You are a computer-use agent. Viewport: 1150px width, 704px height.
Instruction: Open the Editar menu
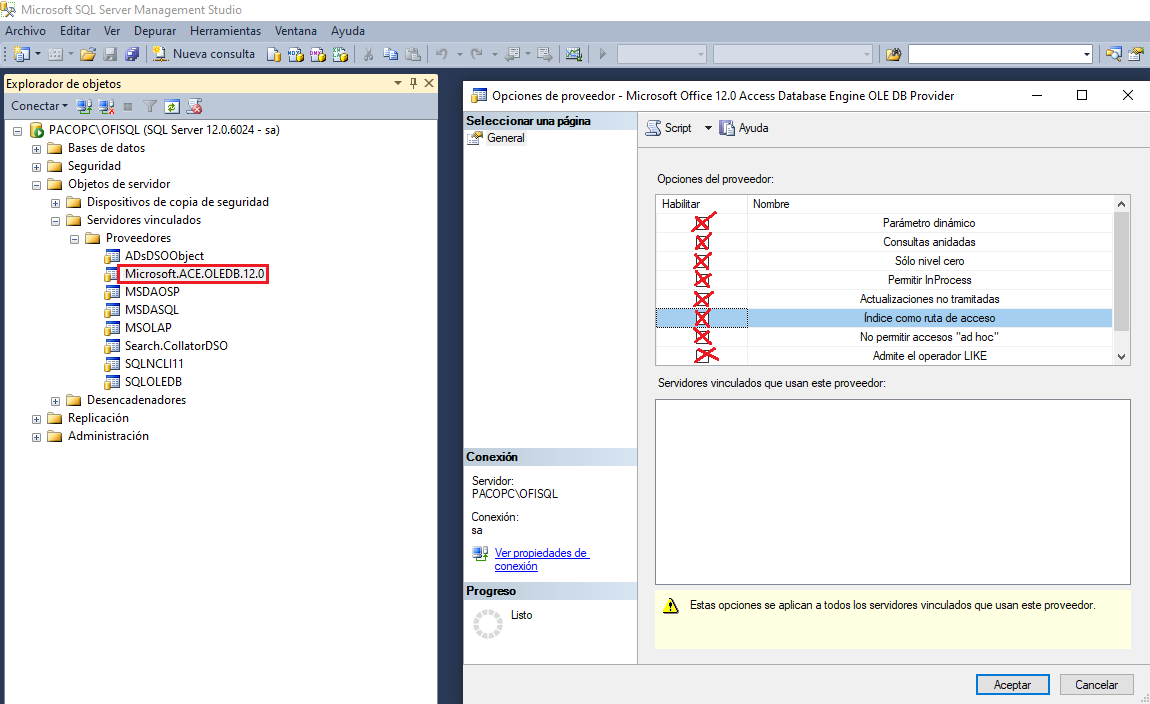coord(75,31)
